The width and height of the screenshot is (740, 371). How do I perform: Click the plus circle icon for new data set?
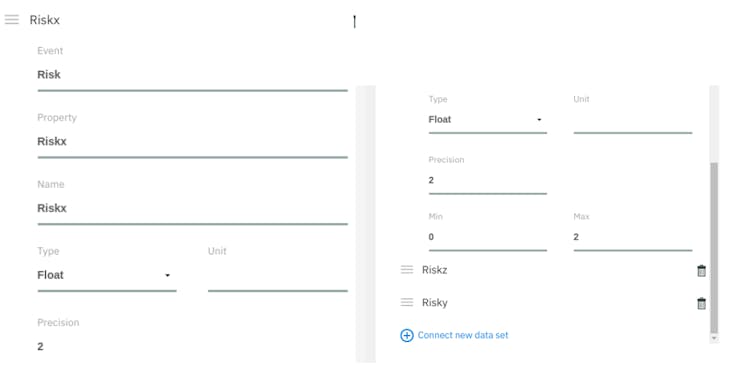(407, 335)
